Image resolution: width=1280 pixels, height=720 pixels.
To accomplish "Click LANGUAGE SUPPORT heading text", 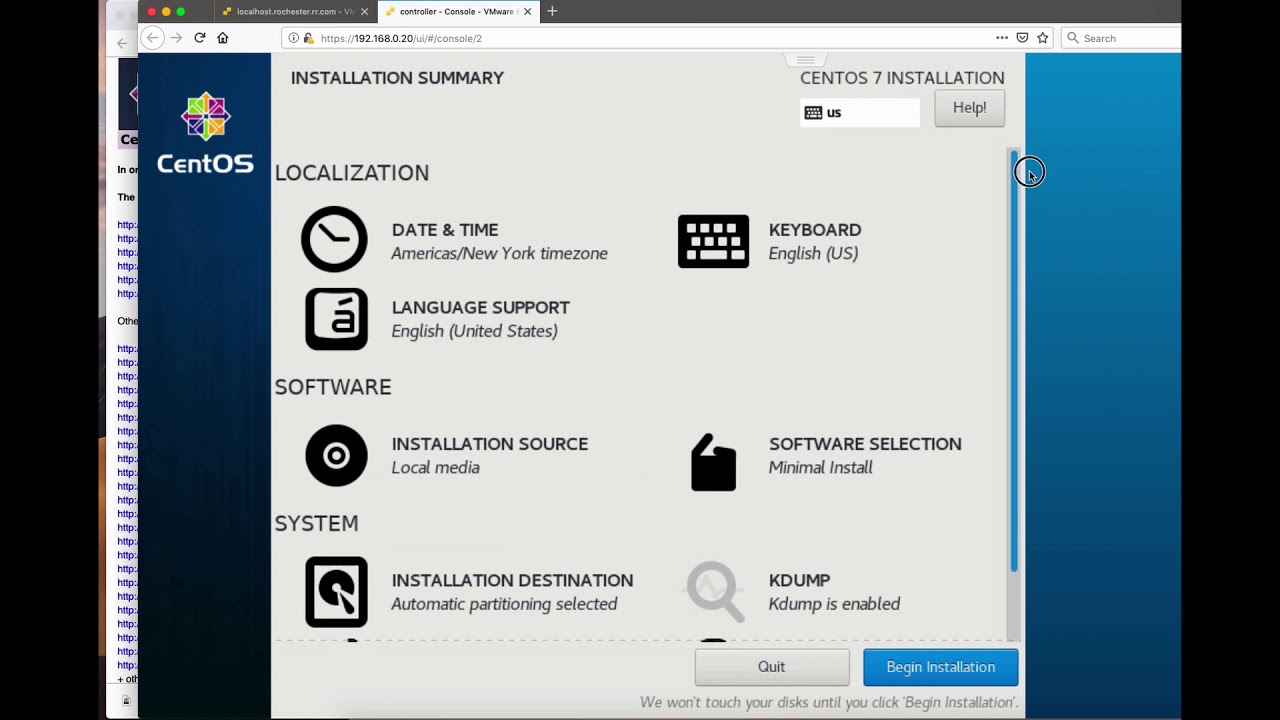I will coord(481,308).
